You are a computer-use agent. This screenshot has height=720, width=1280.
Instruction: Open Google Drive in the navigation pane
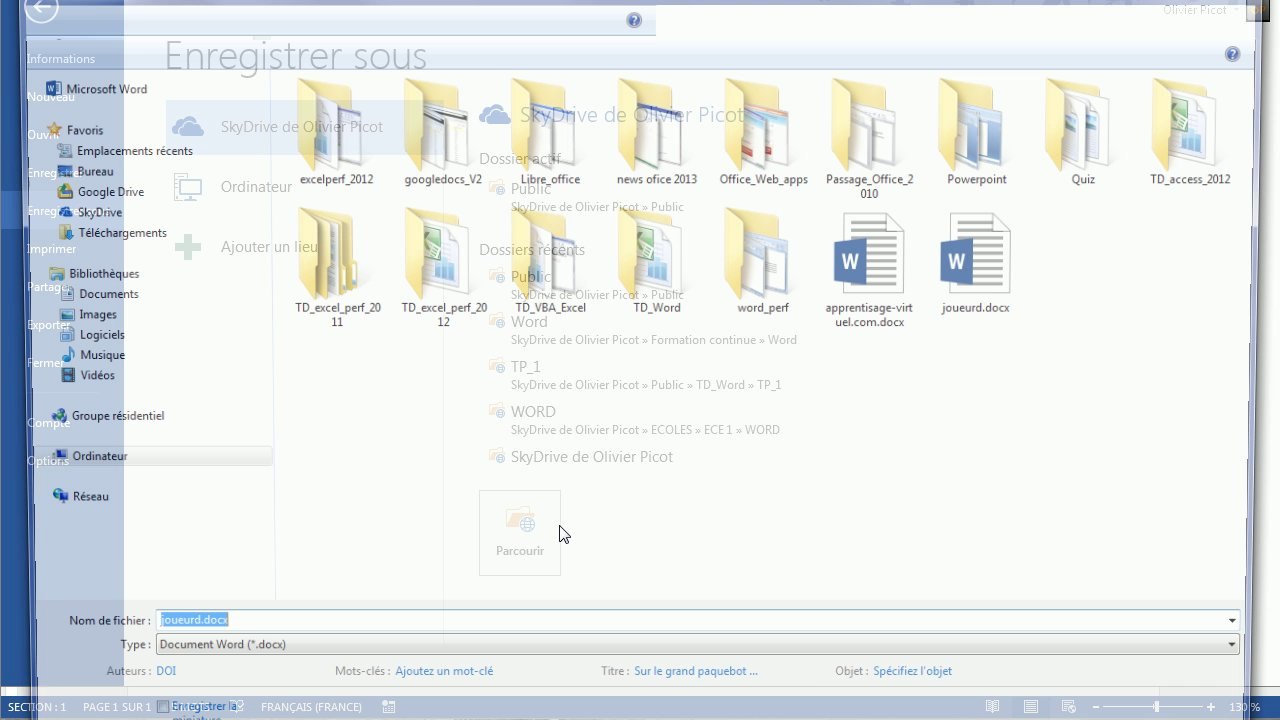click(x=101, y=192)
